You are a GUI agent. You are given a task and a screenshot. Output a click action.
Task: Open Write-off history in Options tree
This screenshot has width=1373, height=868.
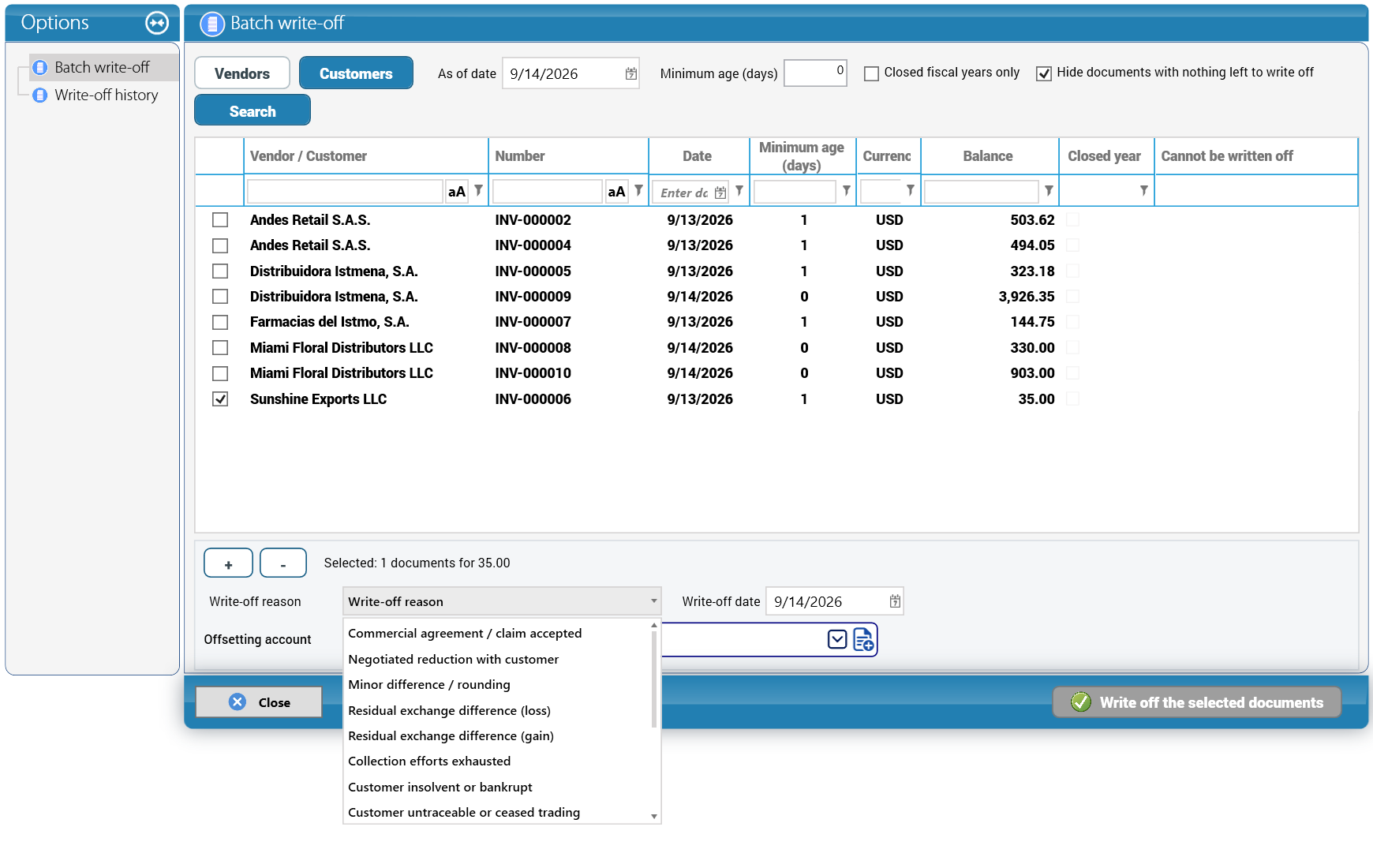click(106, 95)
